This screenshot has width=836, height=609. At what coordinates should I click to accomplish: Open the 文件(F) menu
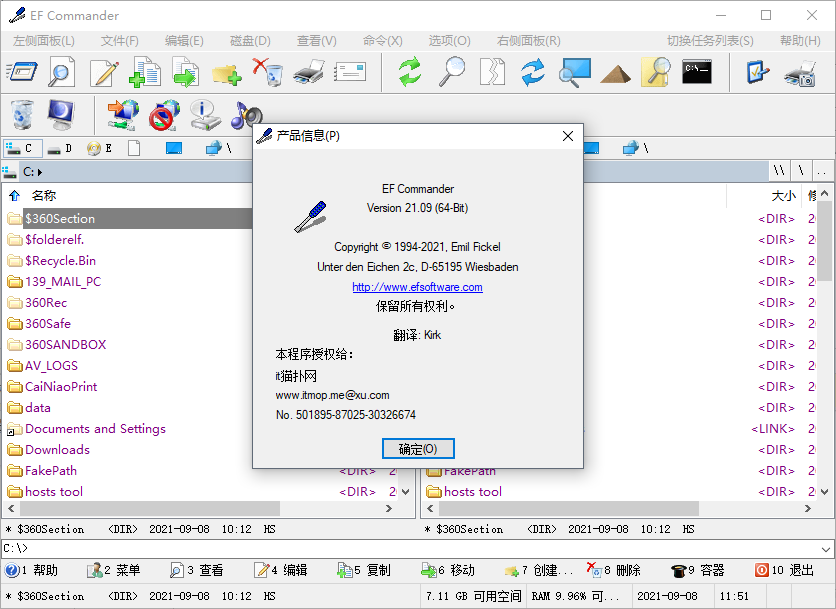[120, 41]
